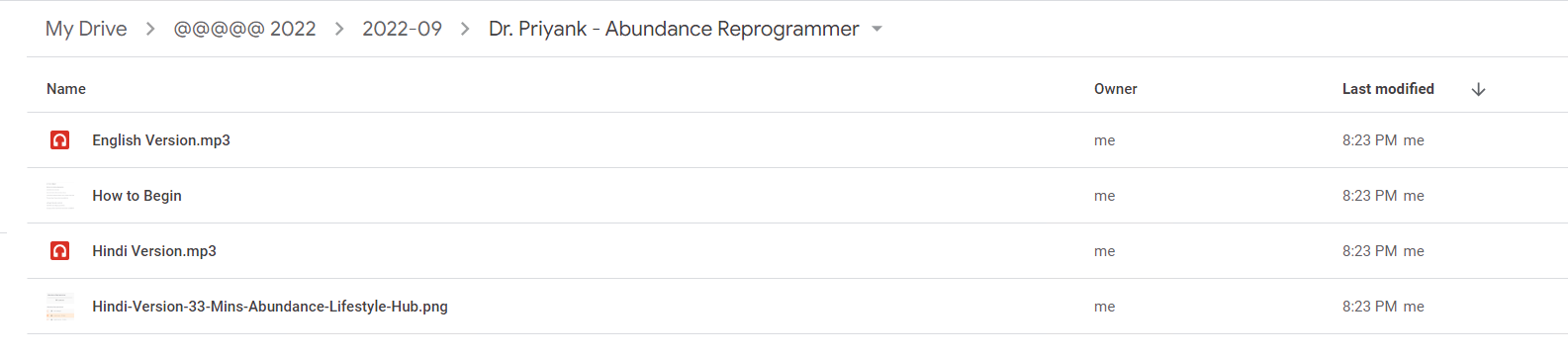Sort files by Name column header
The height and width of the screenshot is (357, 1568).
[x=66, y=89]
